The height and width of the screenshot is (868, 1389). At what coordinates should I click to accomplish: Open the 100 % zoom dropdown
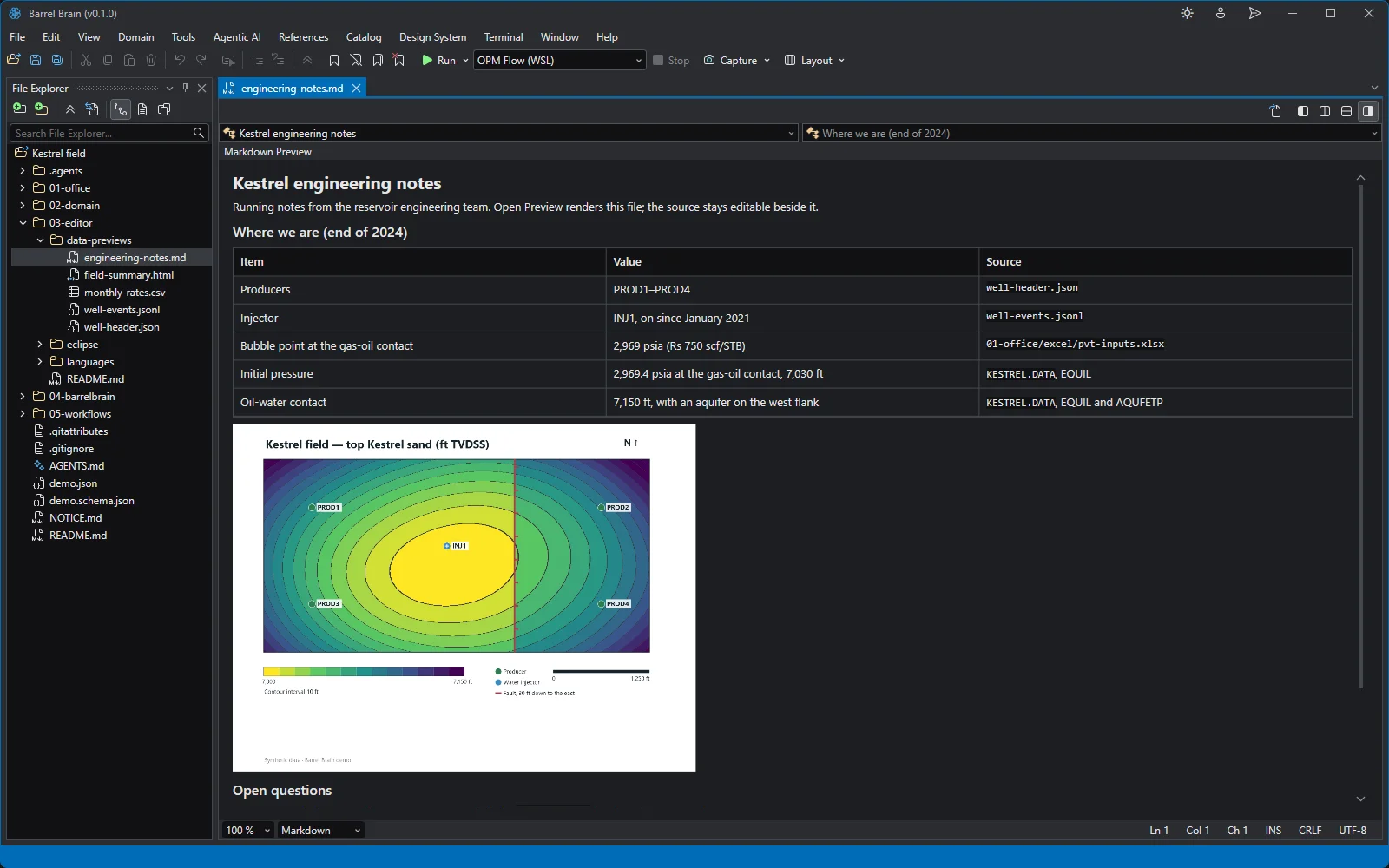247,831
